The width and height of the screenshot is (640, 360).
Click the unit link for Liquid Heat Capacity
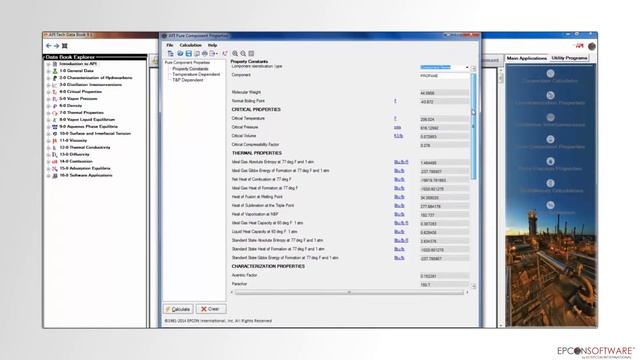tap(399, 232)
